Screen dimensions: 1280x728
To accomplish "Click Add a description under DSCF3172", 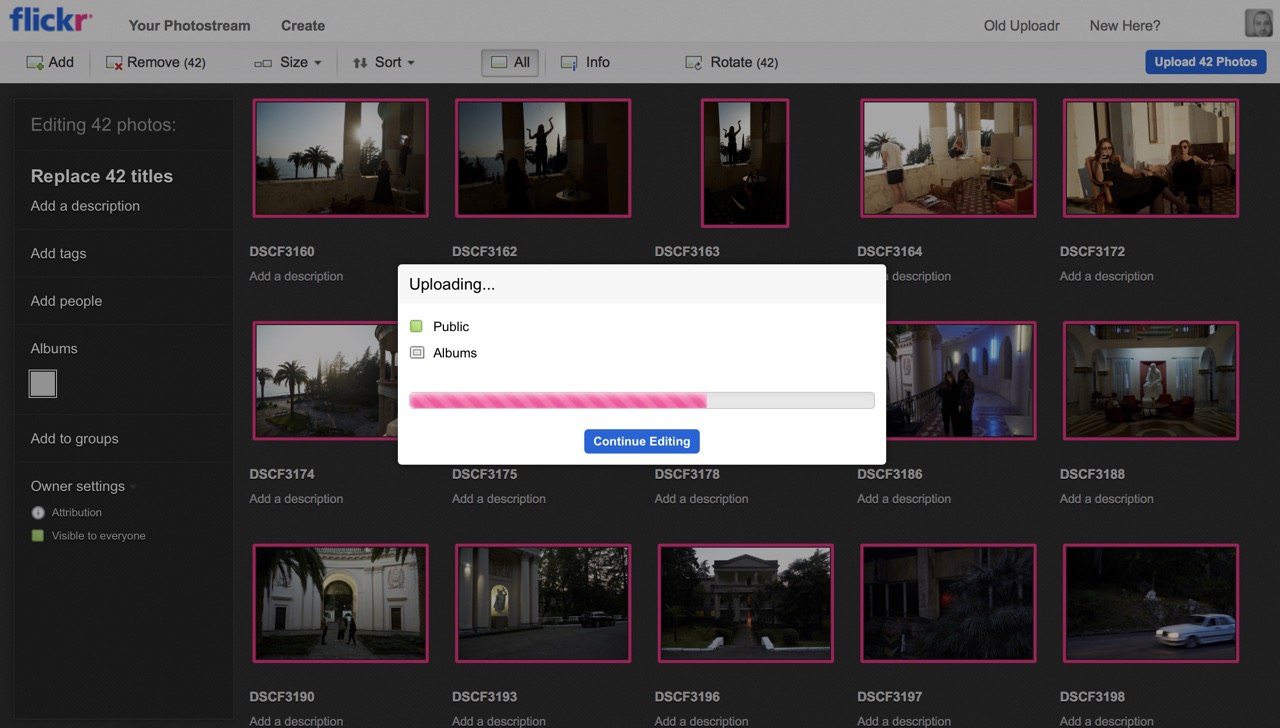I will click(x=1107, y=276).
